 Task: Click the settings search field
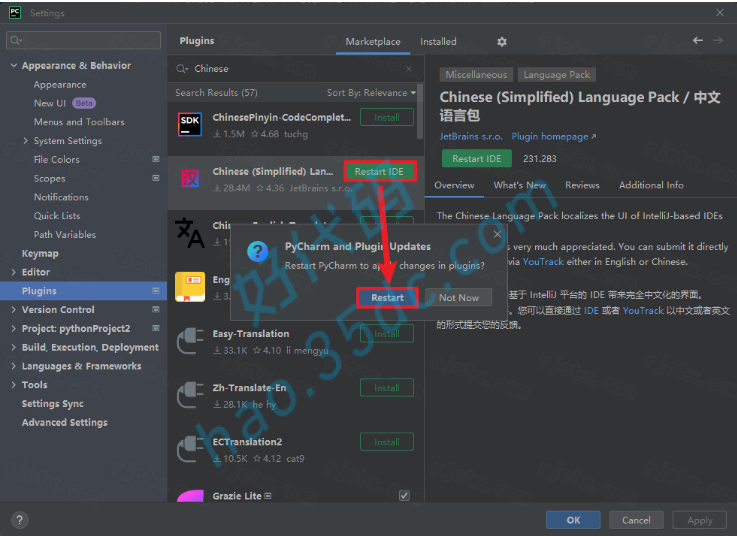coord(84,40)
